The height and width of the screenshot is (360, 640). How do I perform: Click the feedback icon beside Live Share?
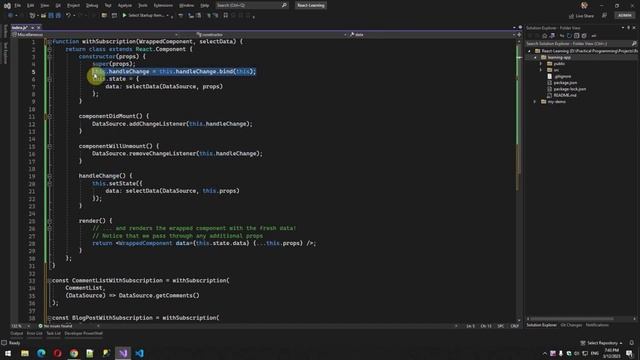pos(604,16)
